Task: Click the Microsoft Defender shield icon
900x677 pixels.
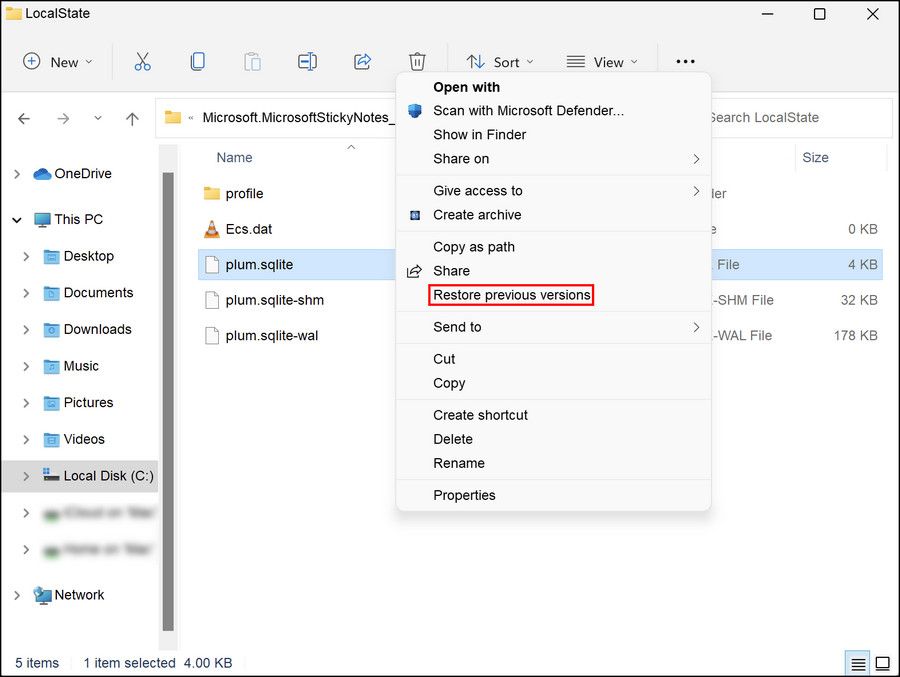Action: pos(415,111)
